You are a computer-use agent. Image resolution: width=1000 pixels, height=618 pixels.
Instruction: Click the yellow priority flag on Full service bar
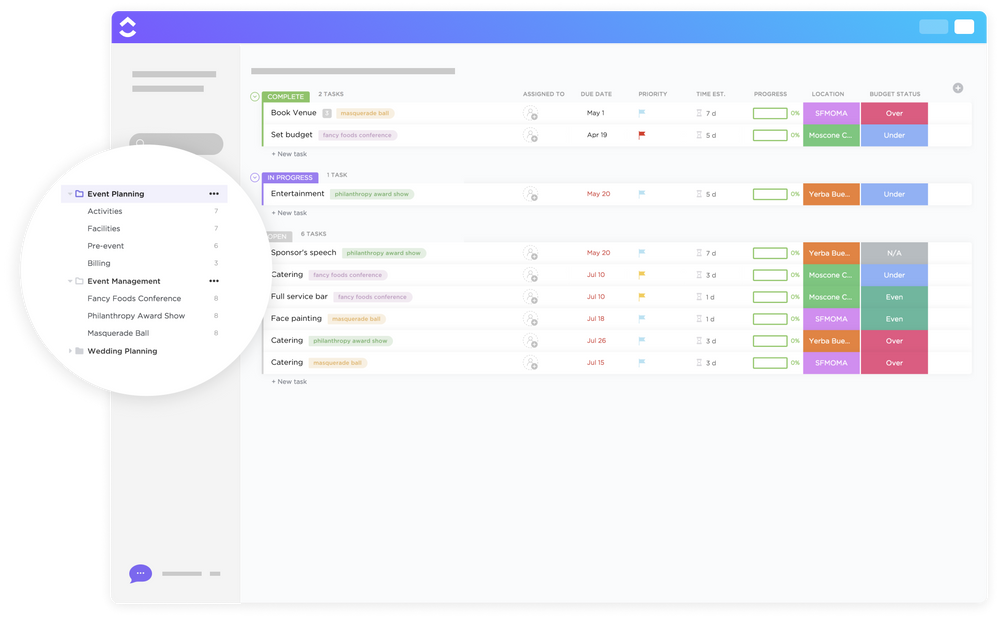640,296
